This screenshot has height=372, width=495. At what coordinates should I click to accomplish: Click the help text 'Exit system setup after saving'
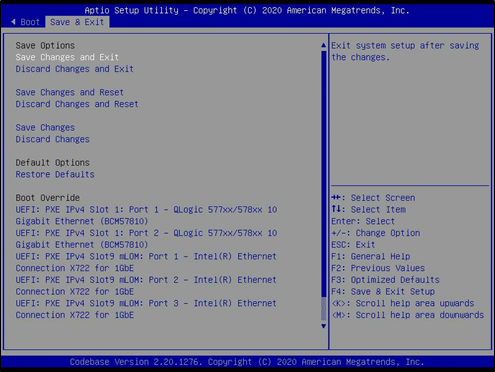click(x=405, y=46)
